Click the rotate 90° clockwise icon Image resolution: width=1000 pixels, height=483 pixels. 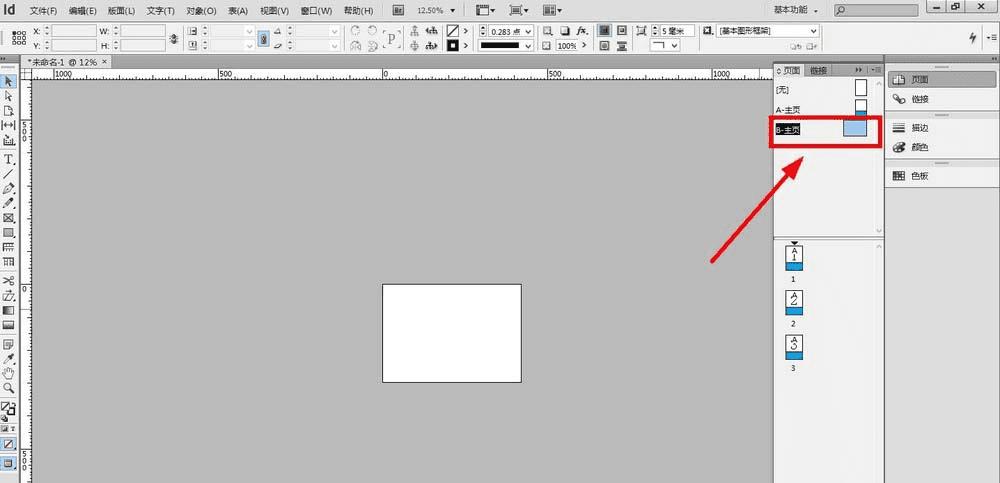coord(355,31)
